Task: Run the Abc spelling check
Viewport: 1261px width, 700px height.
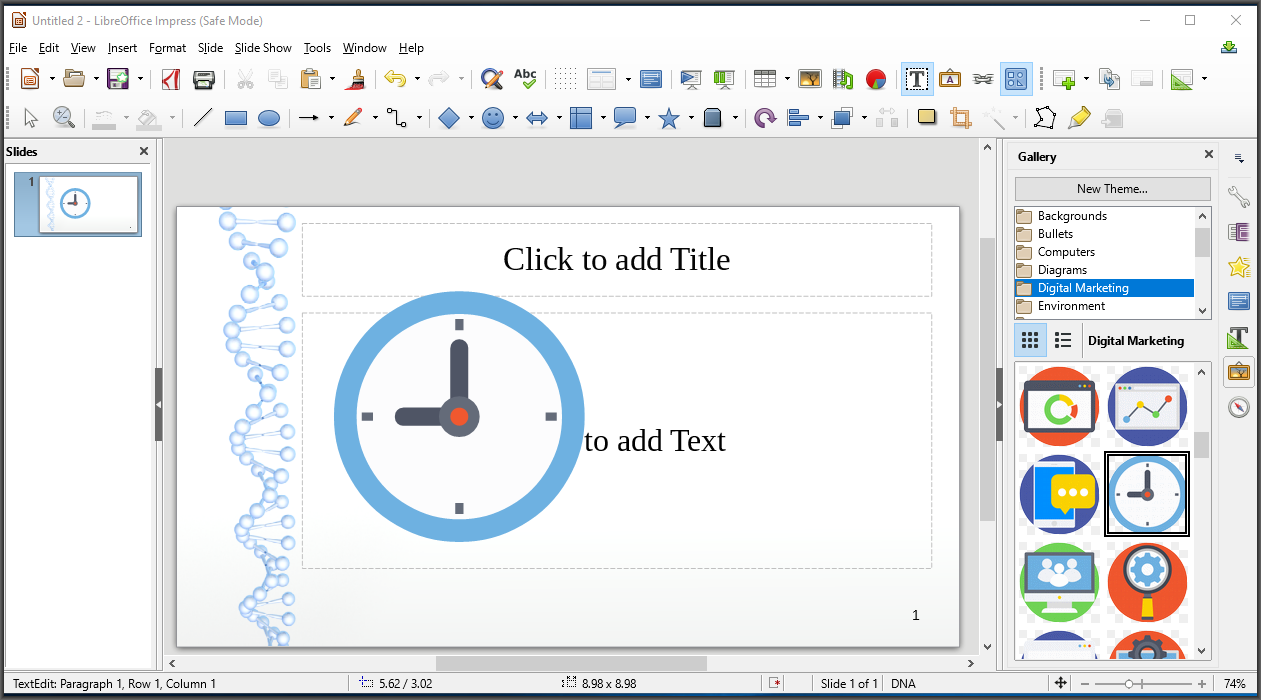Action: 525,79
